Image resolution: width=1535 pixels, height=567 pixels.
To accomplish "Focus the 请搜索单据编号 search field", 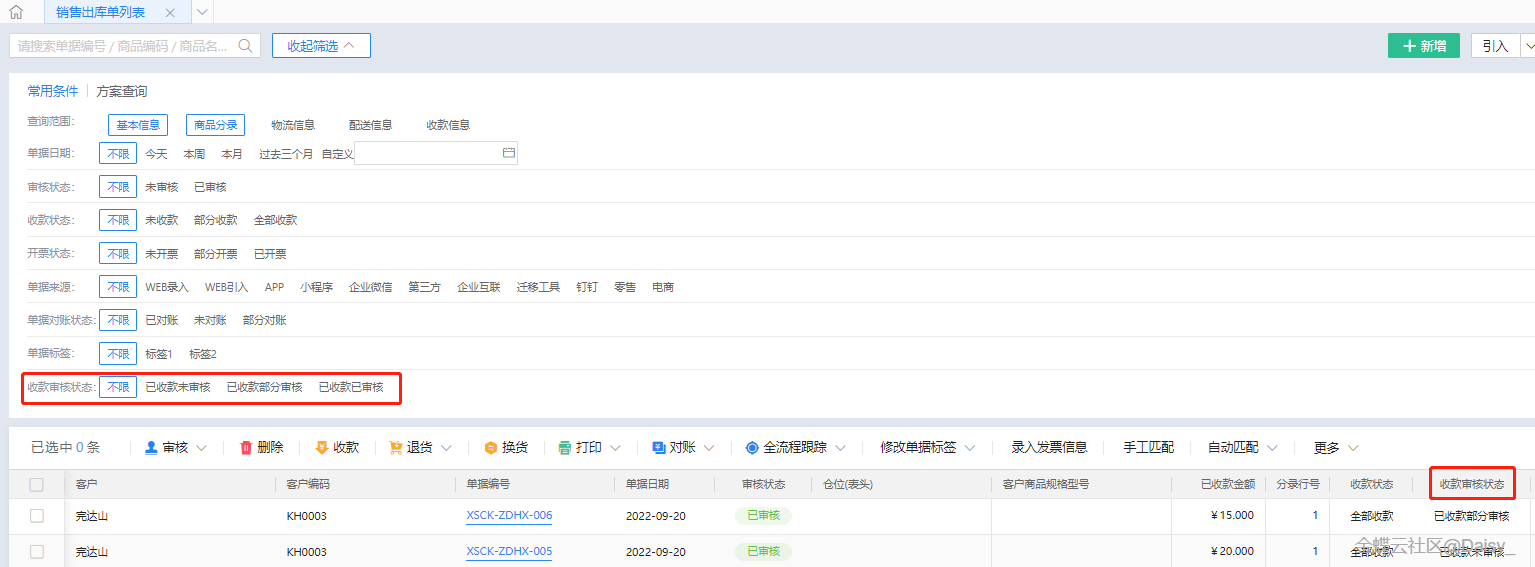I will (135, 46).
